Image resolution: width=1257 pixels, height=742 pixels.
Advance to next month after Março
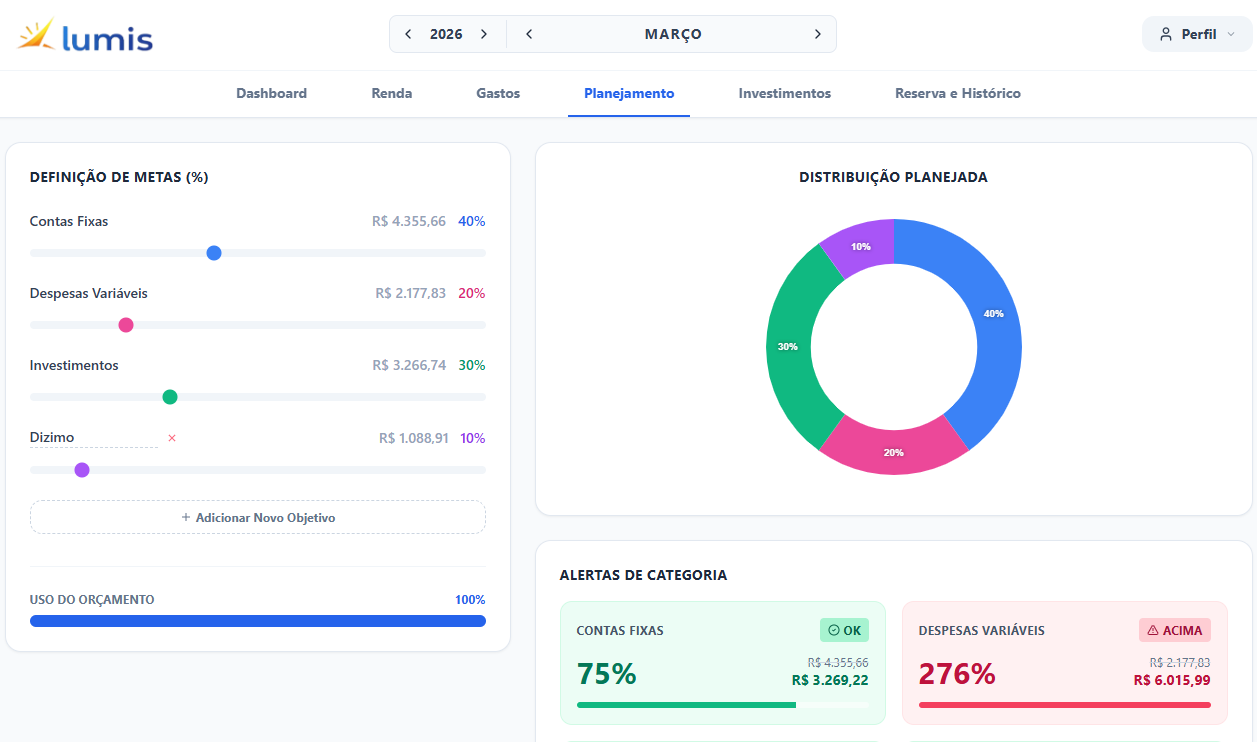point(817,34)
